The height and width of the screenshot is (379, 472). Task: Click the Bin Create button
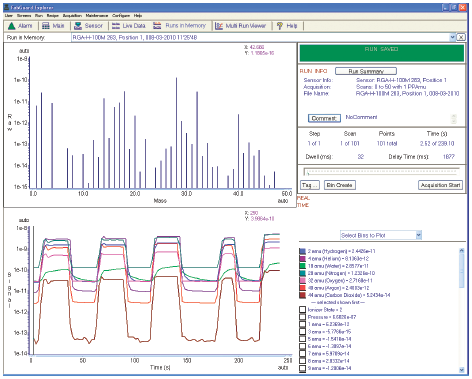pos(340,185)
